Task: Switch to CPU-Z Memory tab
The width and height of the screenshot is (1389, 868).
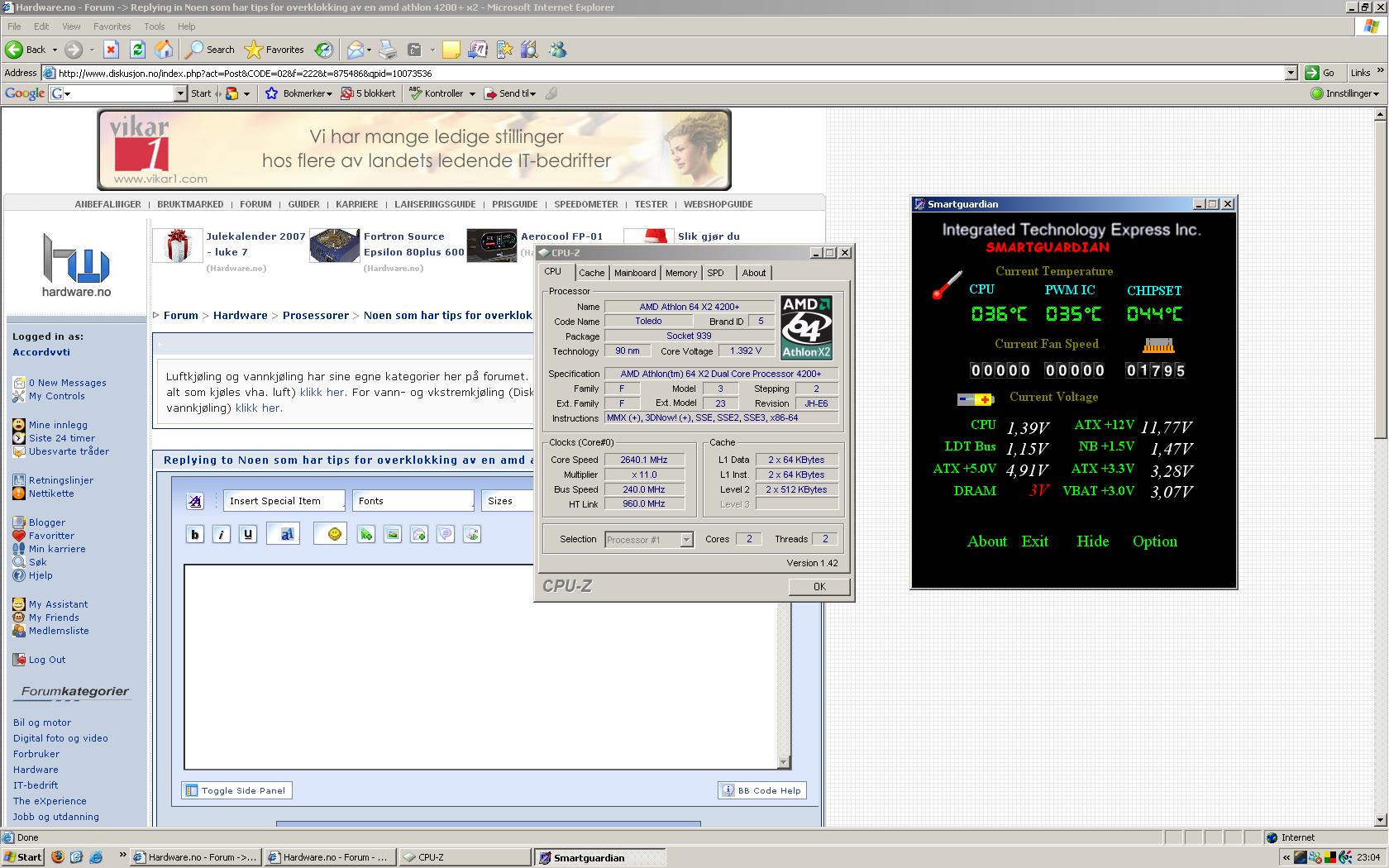Action: 681,273
